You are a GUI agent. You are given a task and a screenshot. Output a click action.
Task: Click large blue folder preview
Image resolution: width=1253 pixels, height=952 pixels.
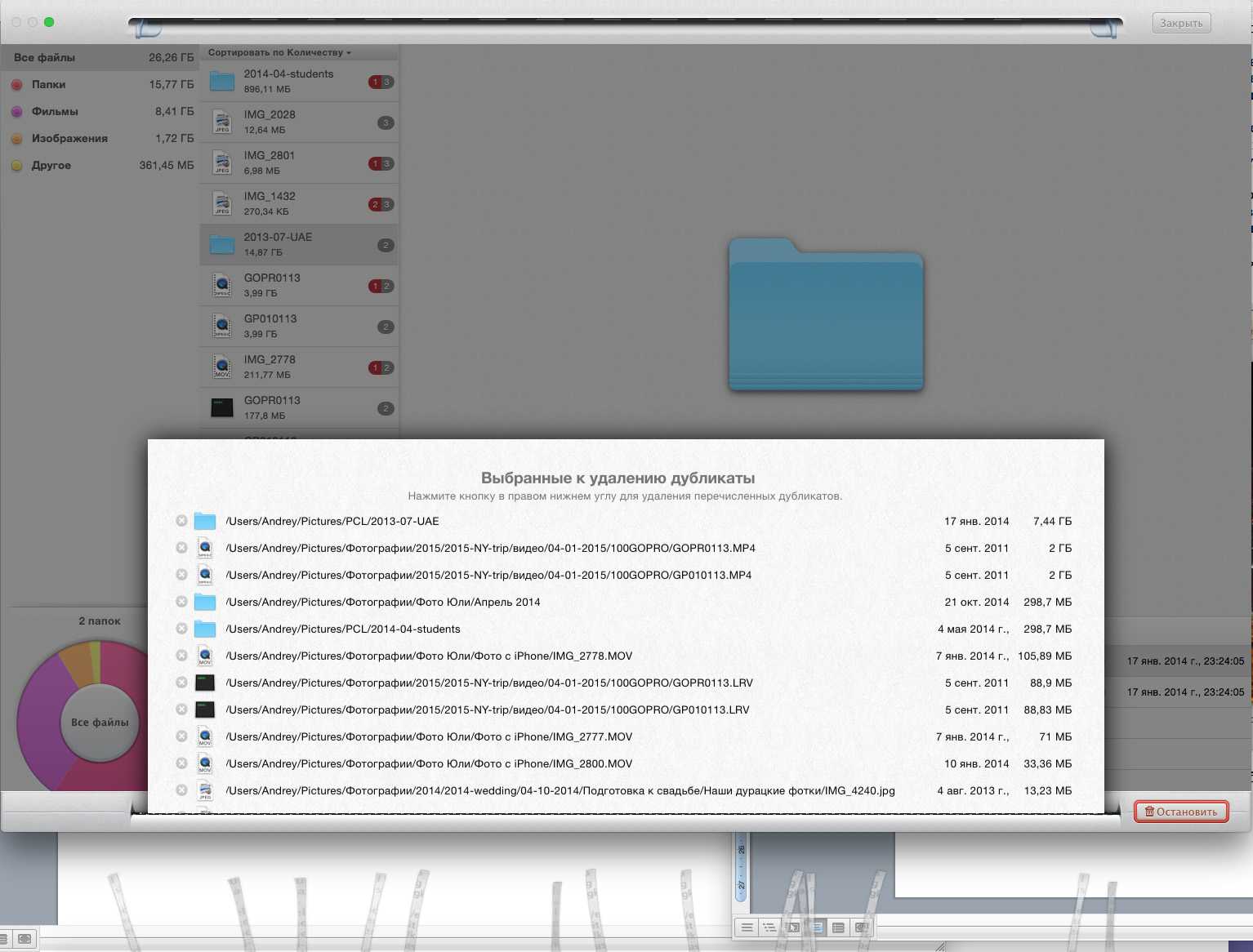coord(826,314)
